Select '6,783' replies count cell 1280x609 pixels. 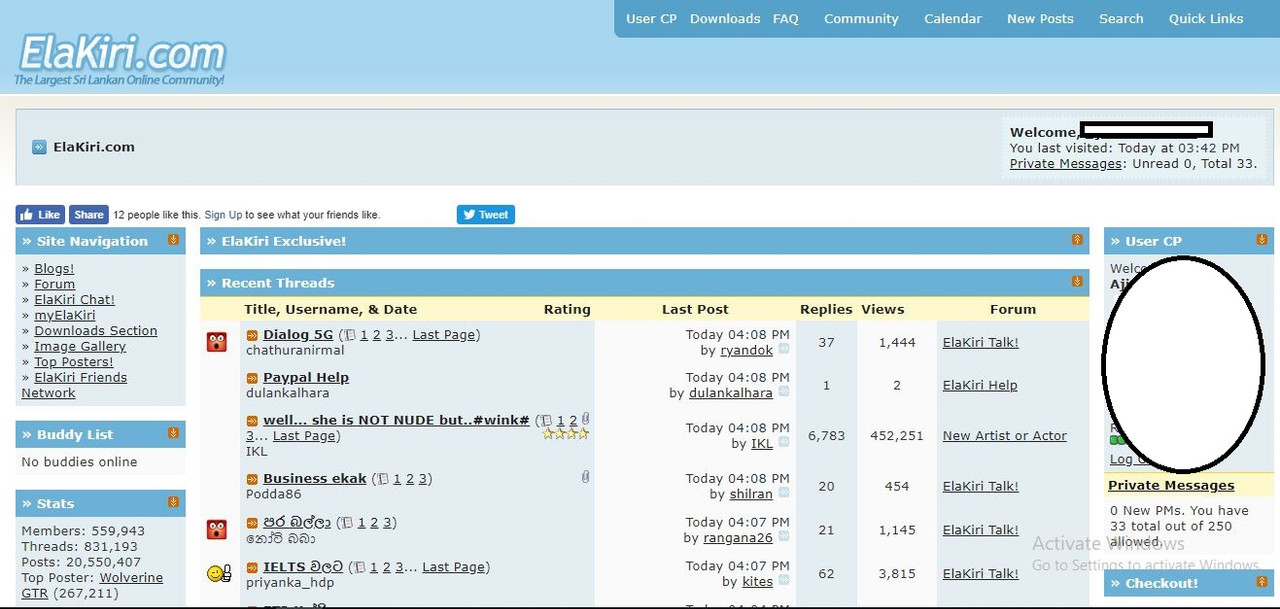(x=826, y=436)
